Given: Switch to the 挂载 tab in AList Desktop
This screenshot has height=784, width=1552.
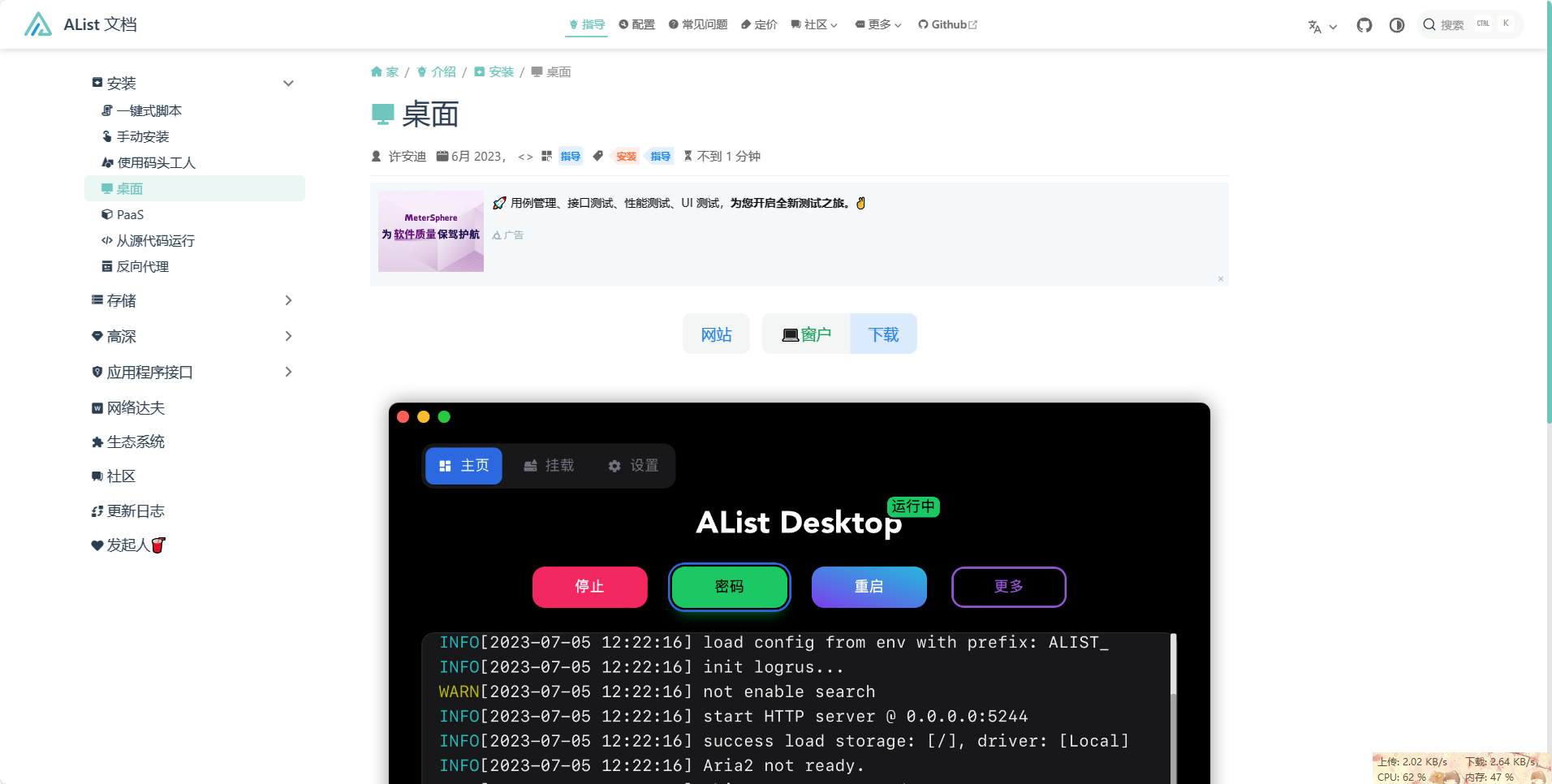Looking at the screenshot, I should click(x=549, y=466).
